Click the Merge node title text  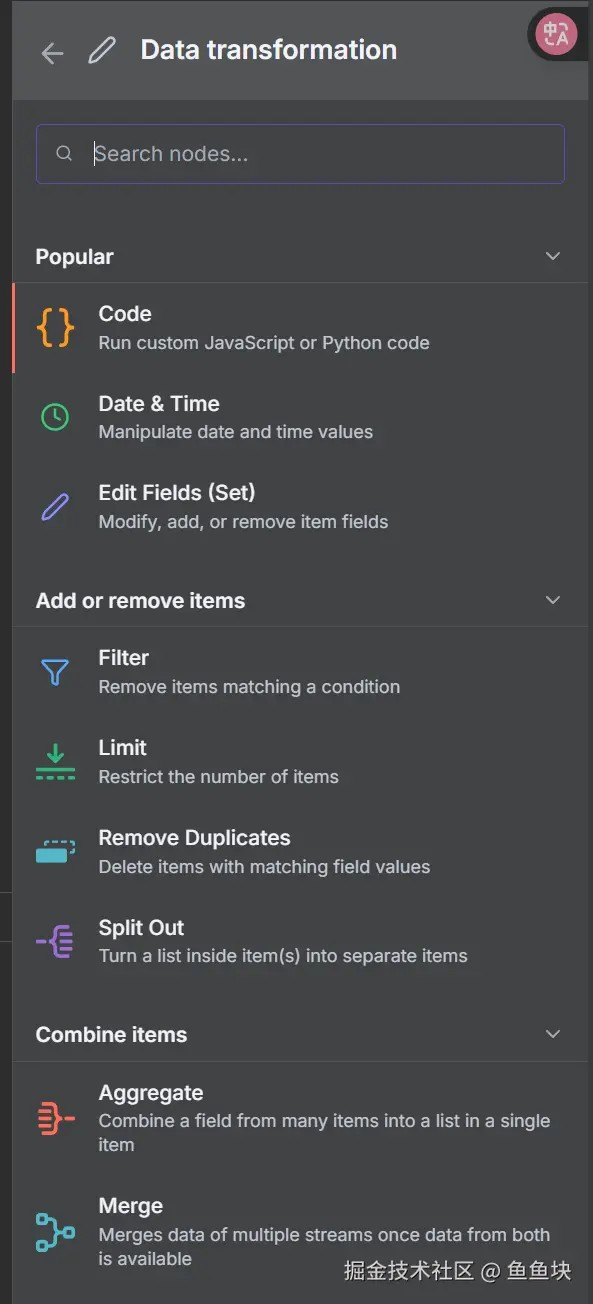131,1206
